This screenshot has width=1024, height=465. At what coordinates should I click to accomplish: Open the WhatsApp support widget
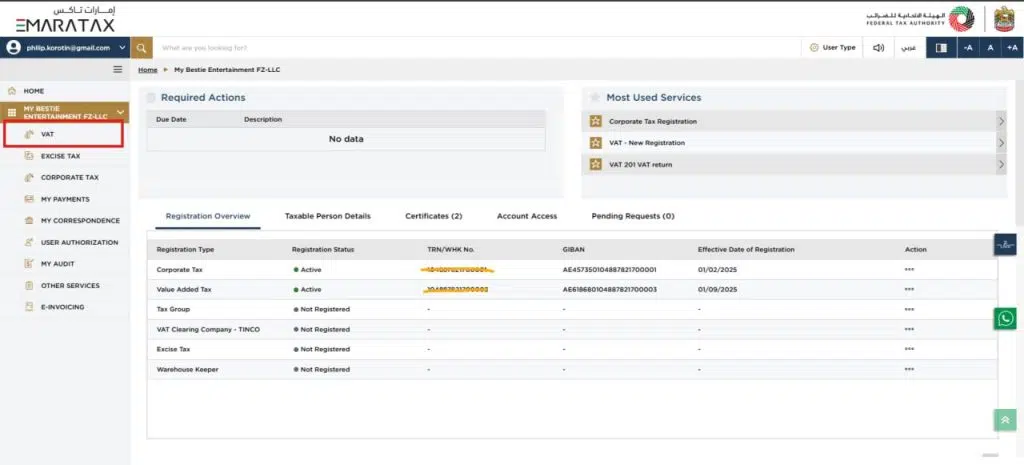(1006, 318)
